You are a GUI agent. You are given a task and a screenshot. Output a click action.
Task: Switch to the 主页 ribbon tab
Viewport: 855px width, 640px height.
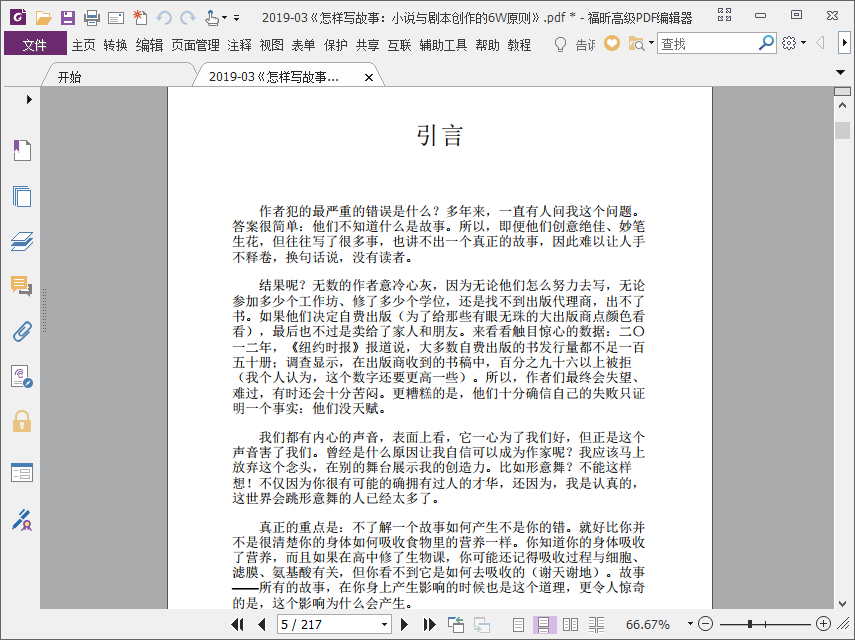coord(83,45)
